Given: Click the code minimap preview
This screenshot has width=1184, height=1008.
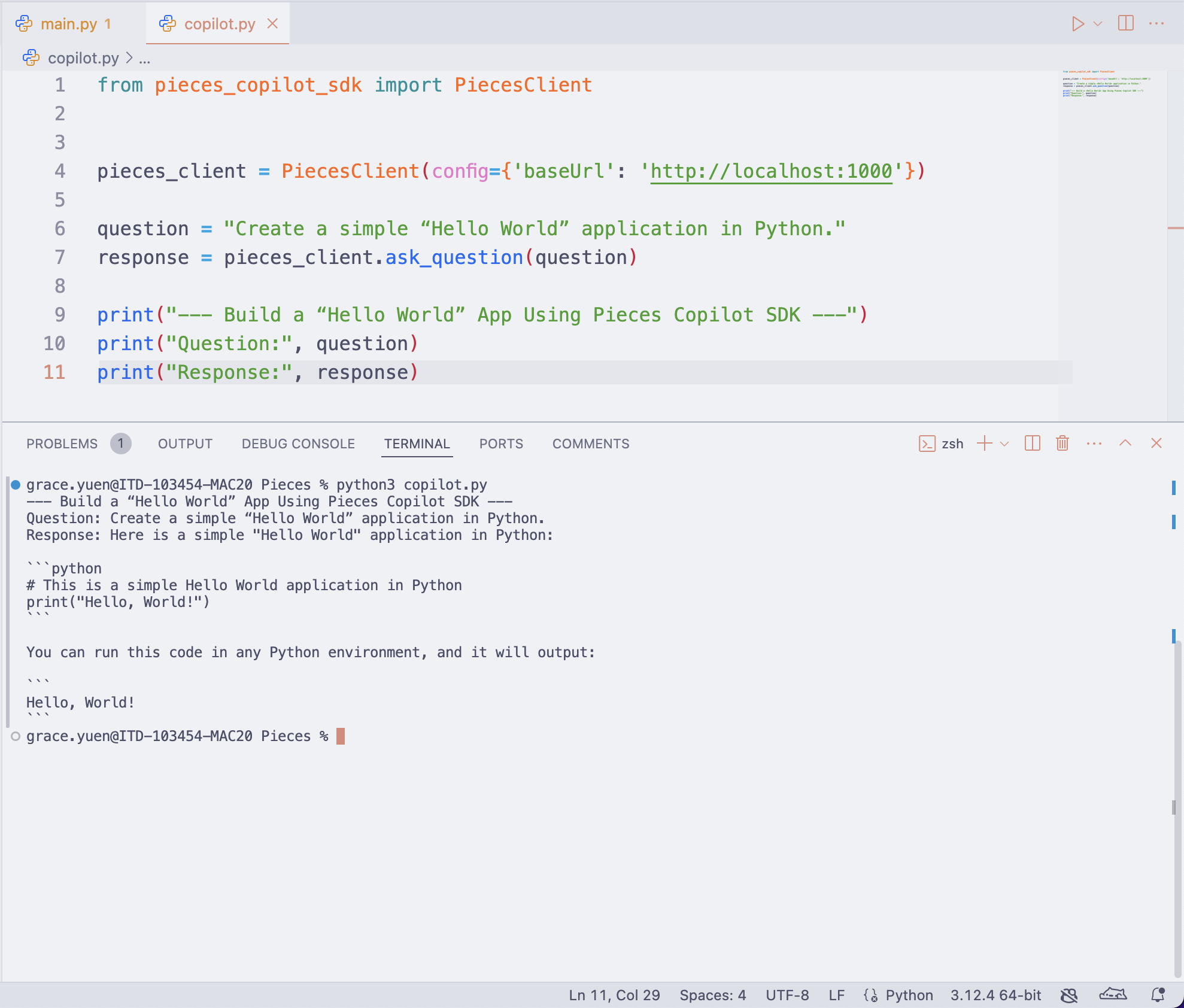Looking at the screenshot, I should pos(1104,84).
